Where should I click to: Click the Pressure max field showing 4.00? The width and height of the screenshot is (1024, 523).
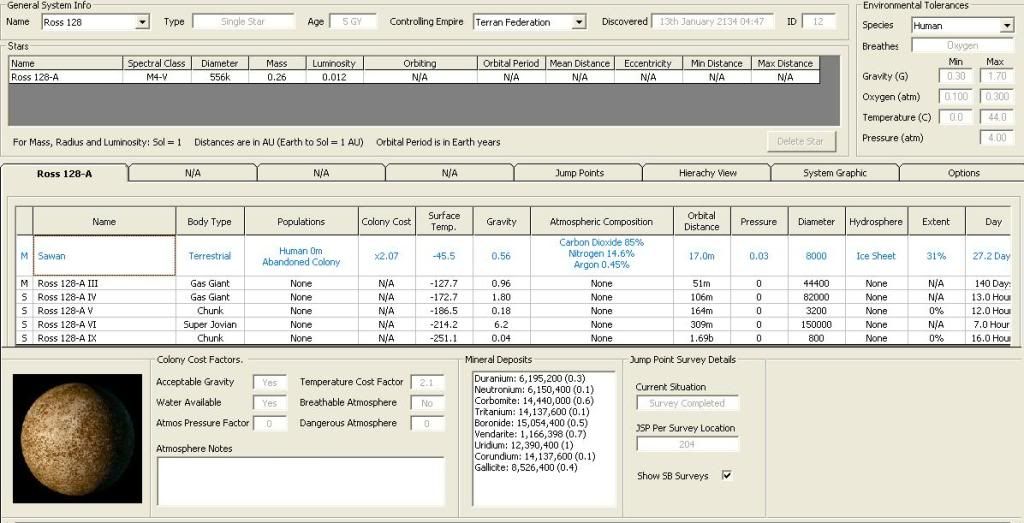(997, 138)
